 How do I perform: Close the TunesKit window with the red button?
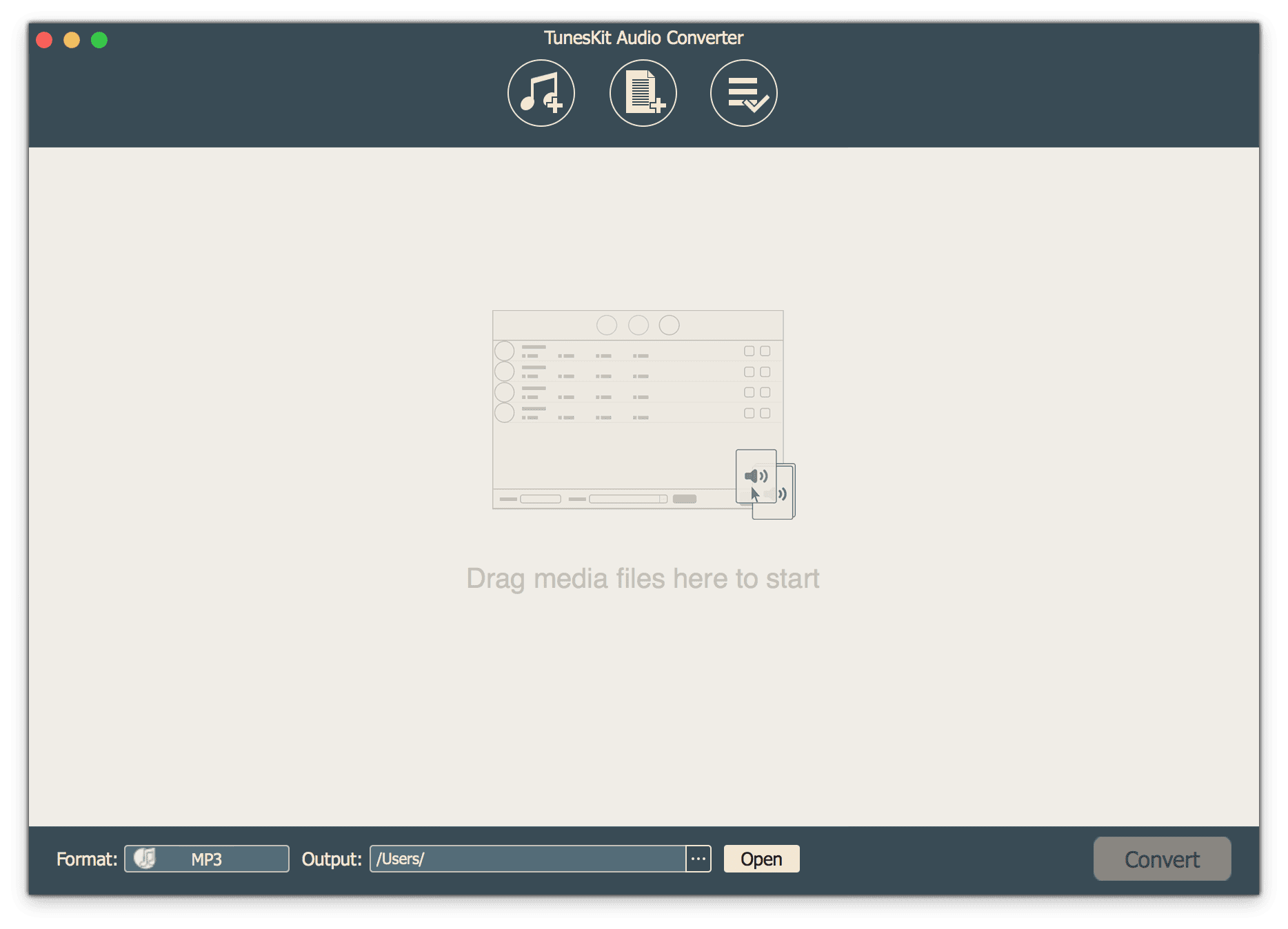point(44,40)
